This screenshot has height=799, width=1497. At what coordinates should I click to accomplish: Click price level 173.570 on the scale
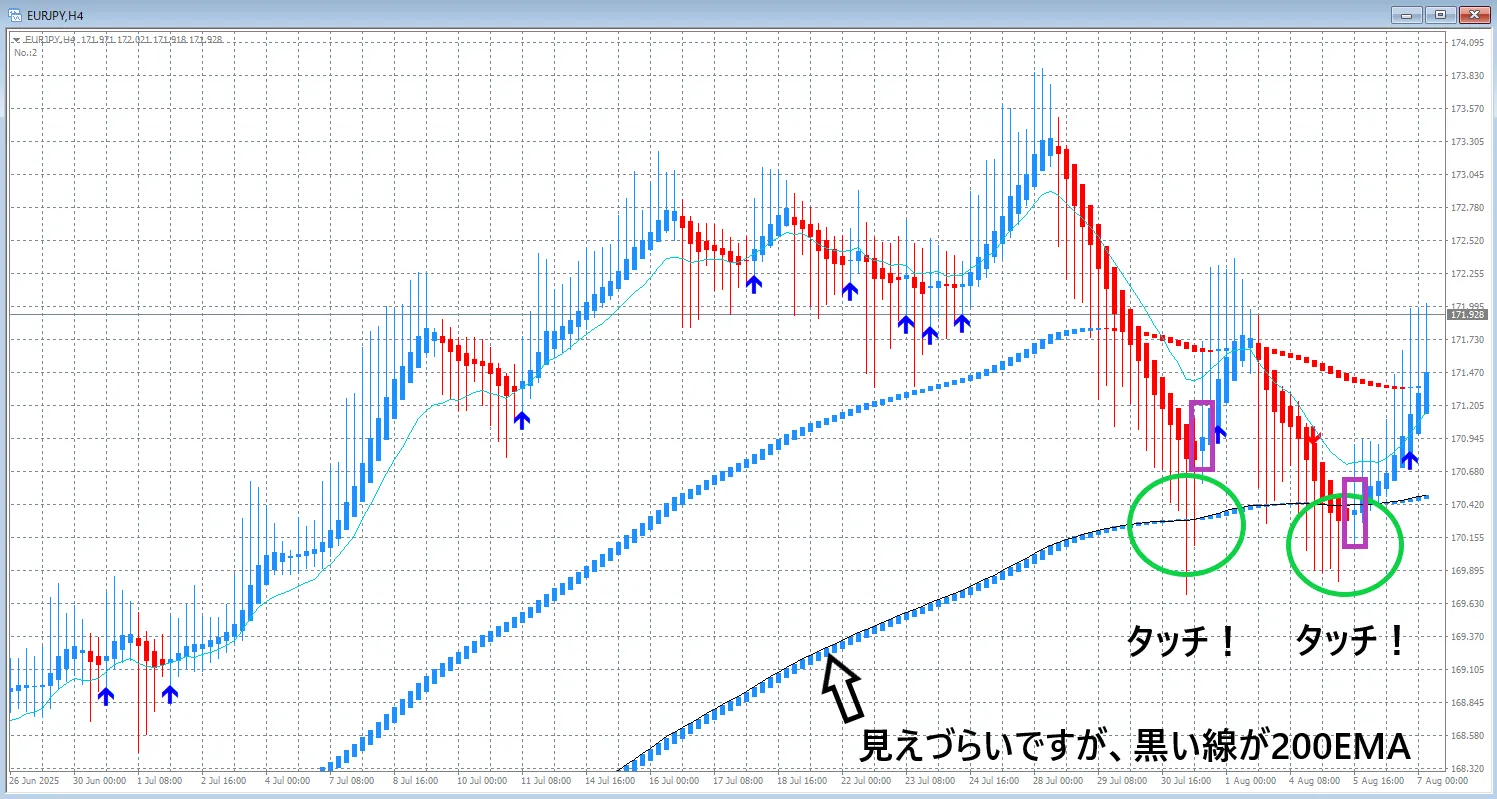pyautogui.click(x=1467, y=109)
